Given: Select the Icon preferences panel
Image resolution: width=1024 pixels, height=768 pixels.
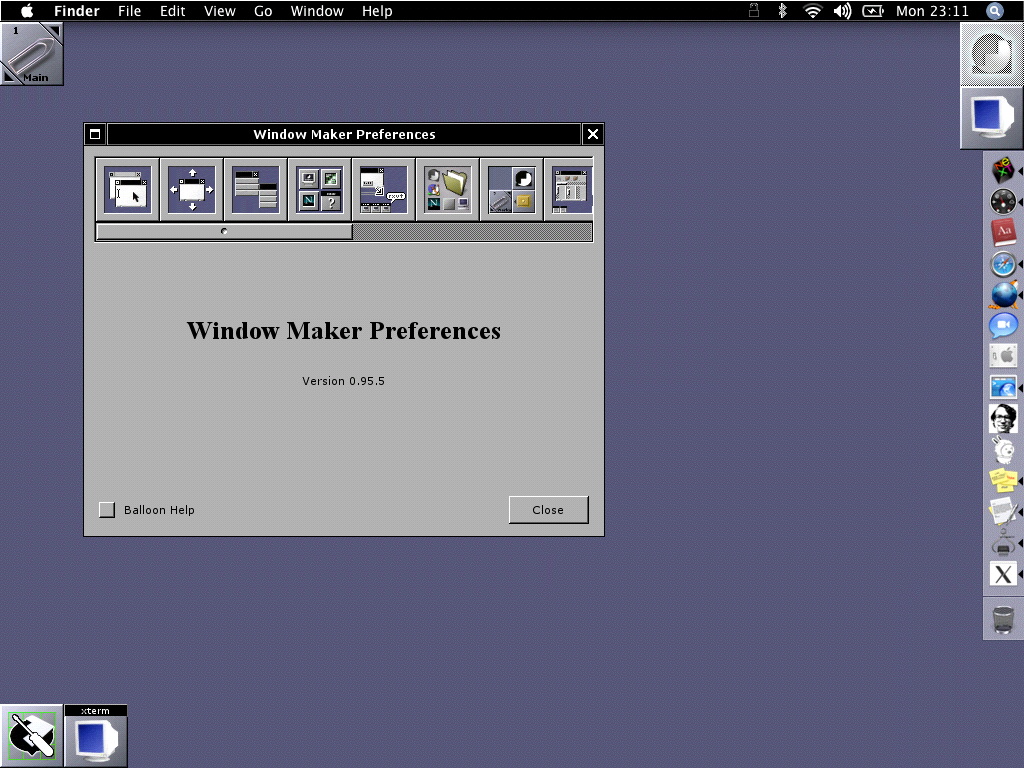Looking at the screenshot, I should point(319,189).
